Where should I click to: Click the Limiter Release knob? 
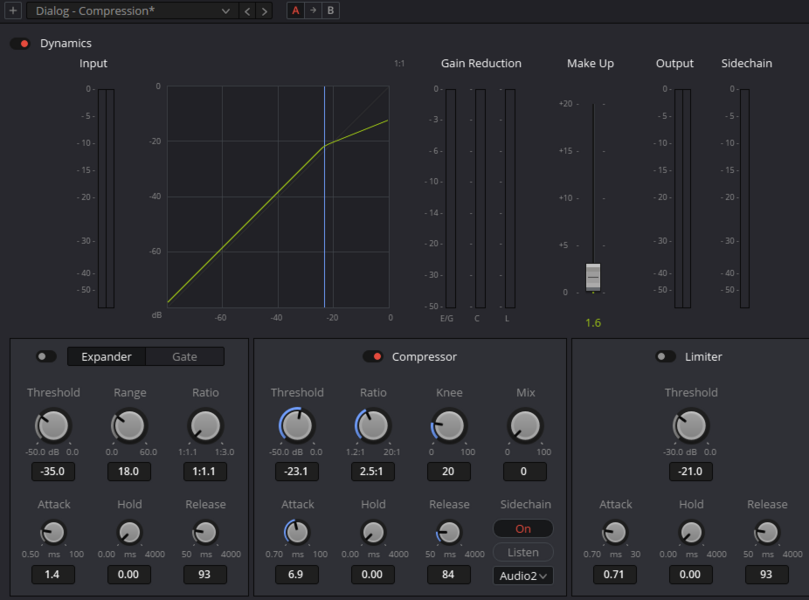767,532
